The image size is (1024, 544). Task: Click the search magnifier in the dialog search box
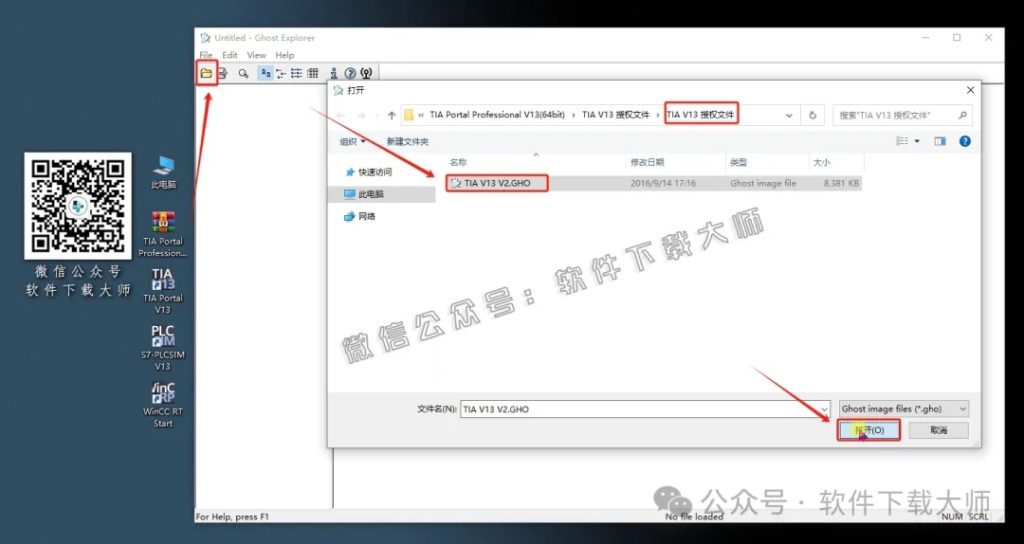[x=962, y=115]
